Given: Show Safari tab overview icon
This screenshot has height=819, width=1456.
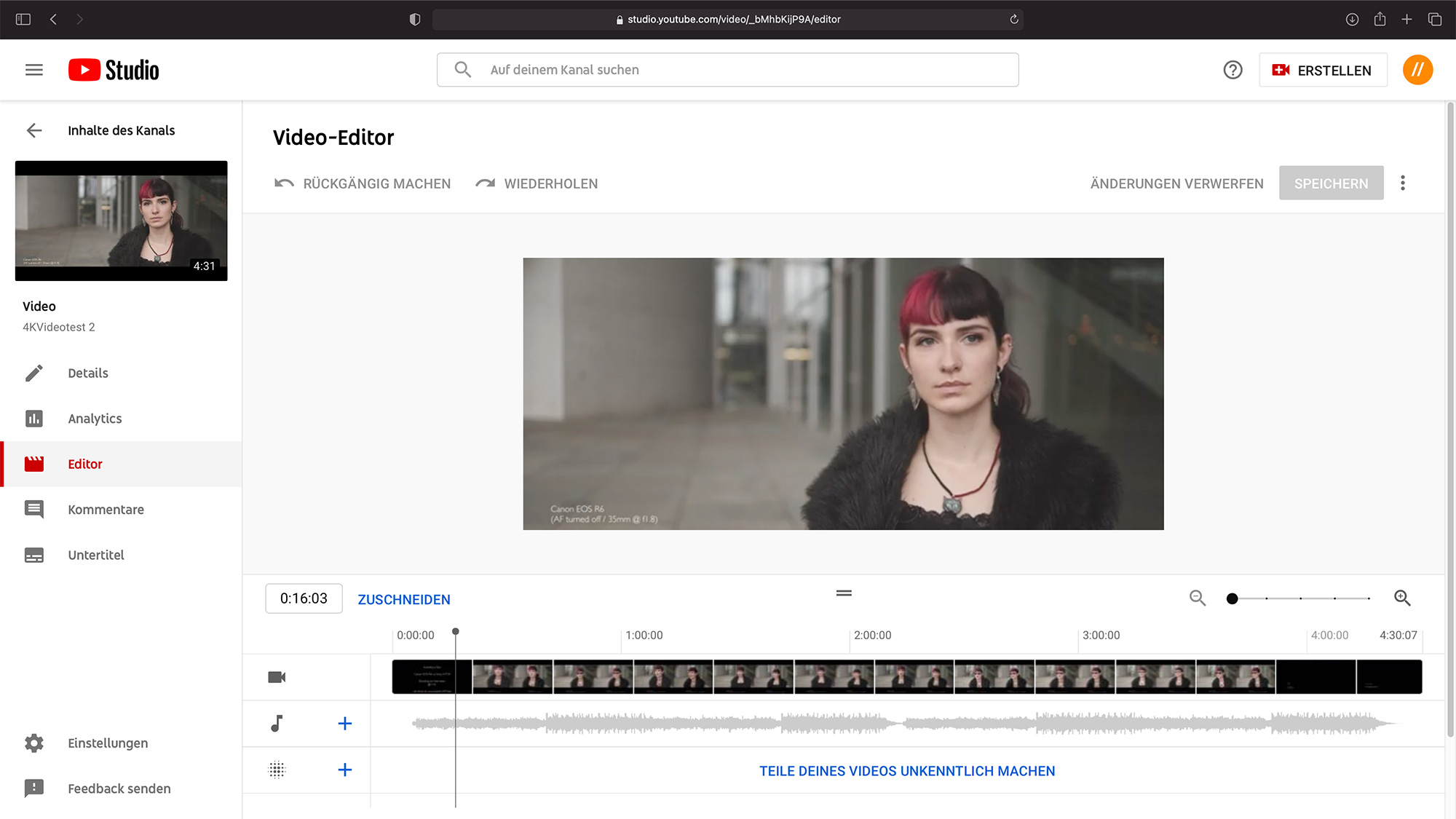Looking at the screenshot, I should 1435,20.
